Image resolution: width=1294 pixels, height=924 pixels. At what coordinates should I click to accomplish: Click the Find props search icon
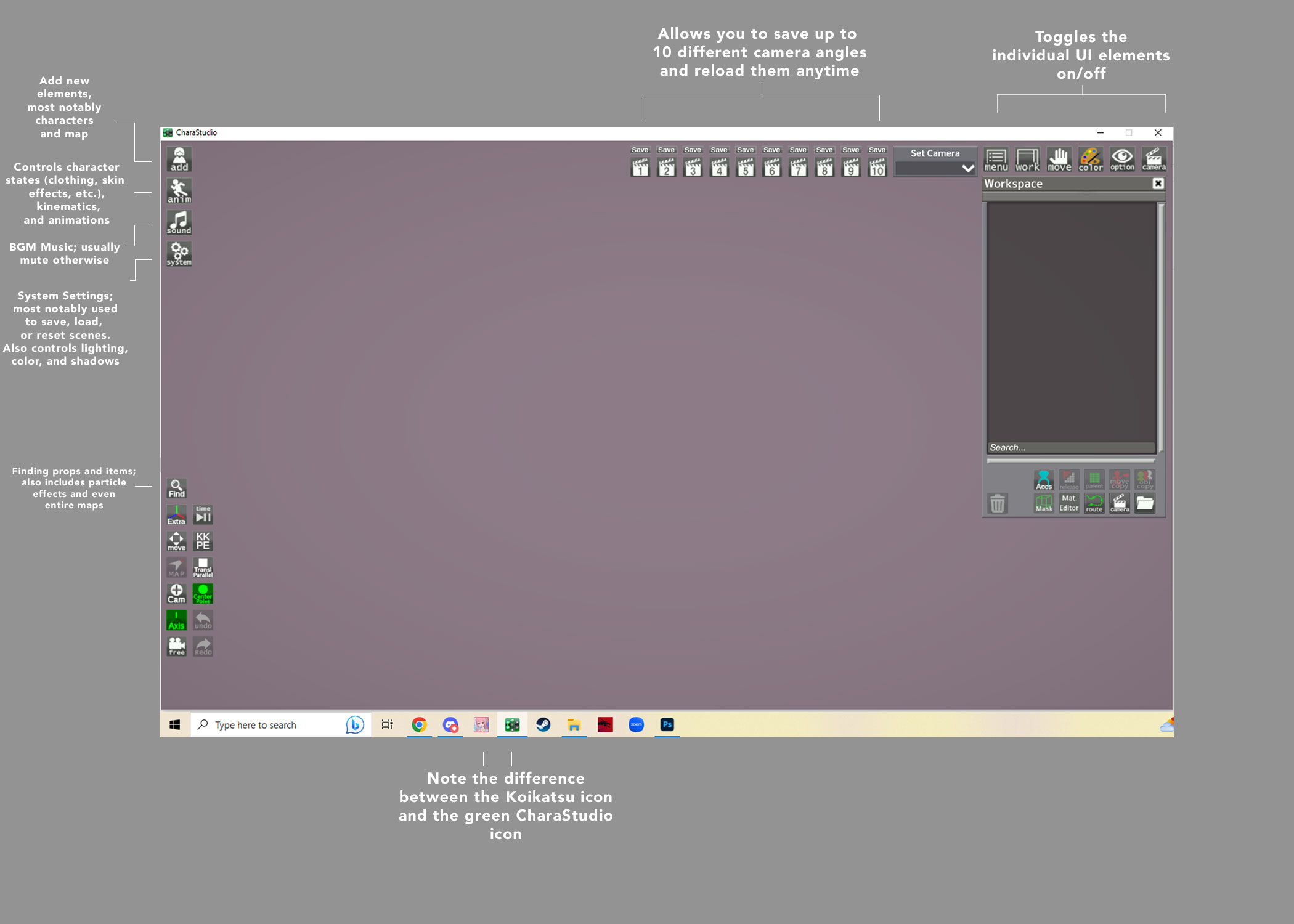pyautogui.click(x=176, y=488)
